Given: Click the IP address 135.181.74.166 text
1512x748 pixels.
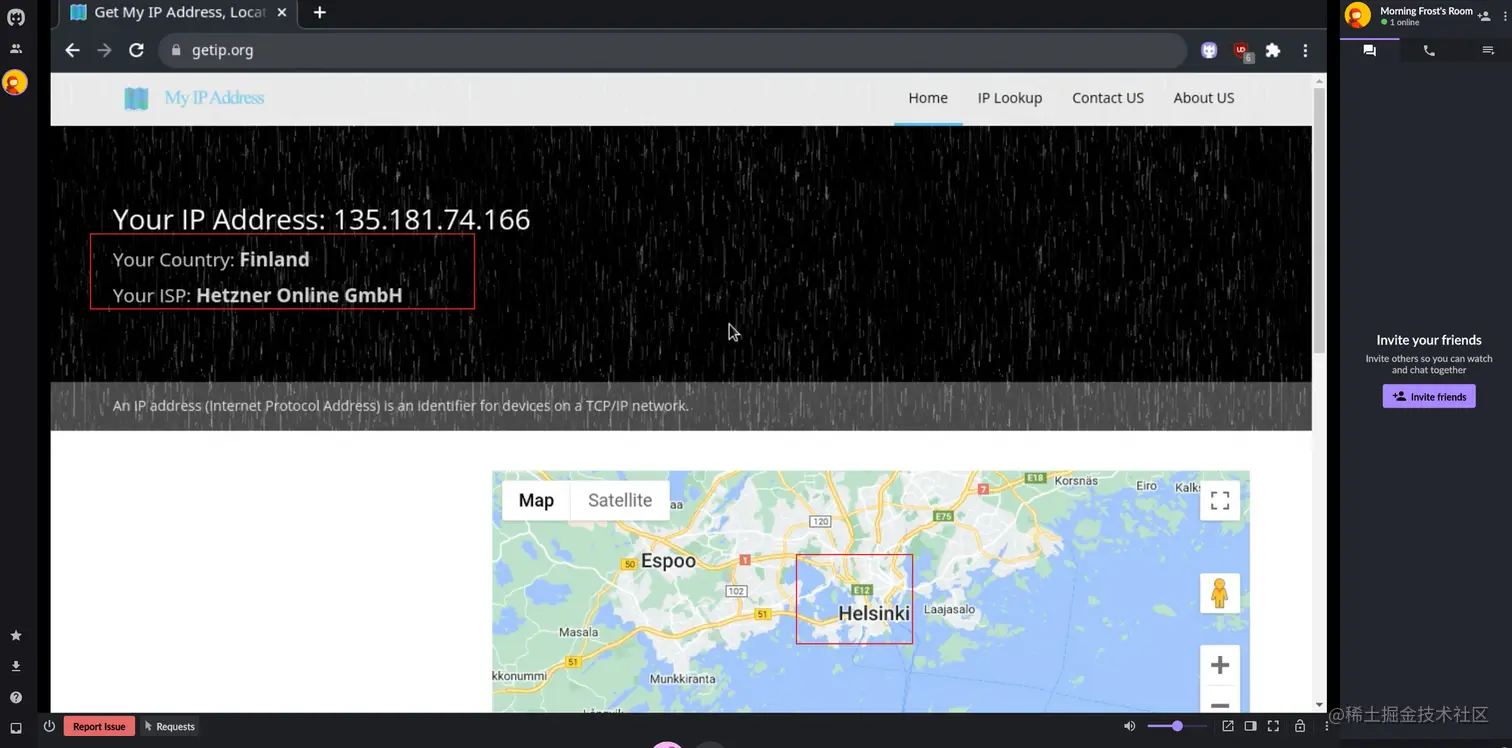Looking at the screenshot, I should click(x=432, y=220).
